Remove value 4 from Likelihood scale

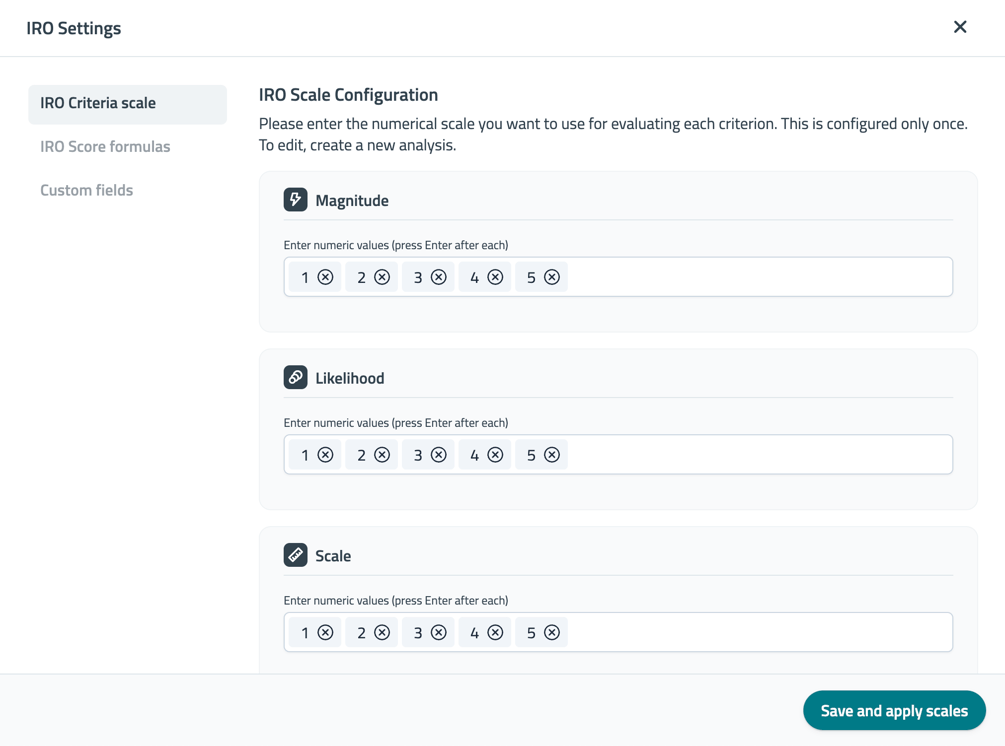[495, 454]
